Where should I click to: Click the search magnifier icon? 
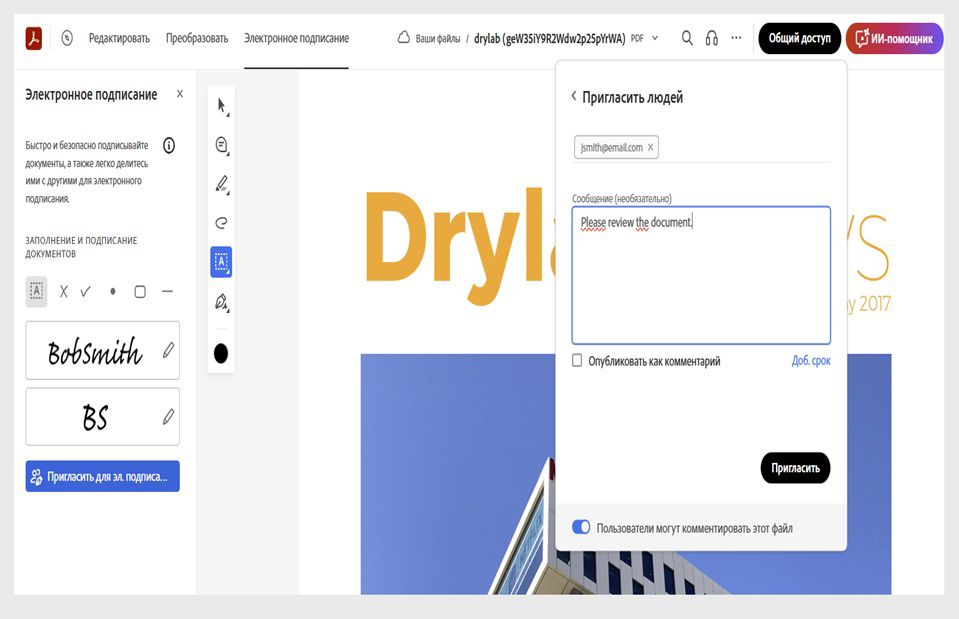[x=687, y=38]
